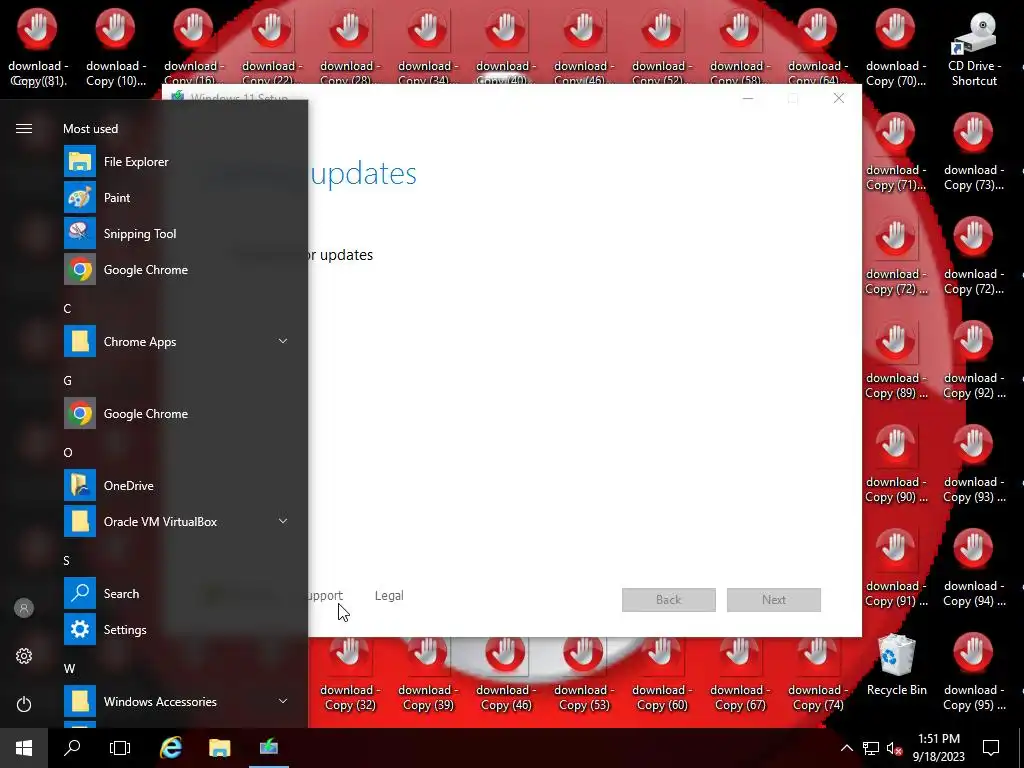1024x768 pixels.
Task: Expand the Chrome Apps folder
Action: point(176,342)
